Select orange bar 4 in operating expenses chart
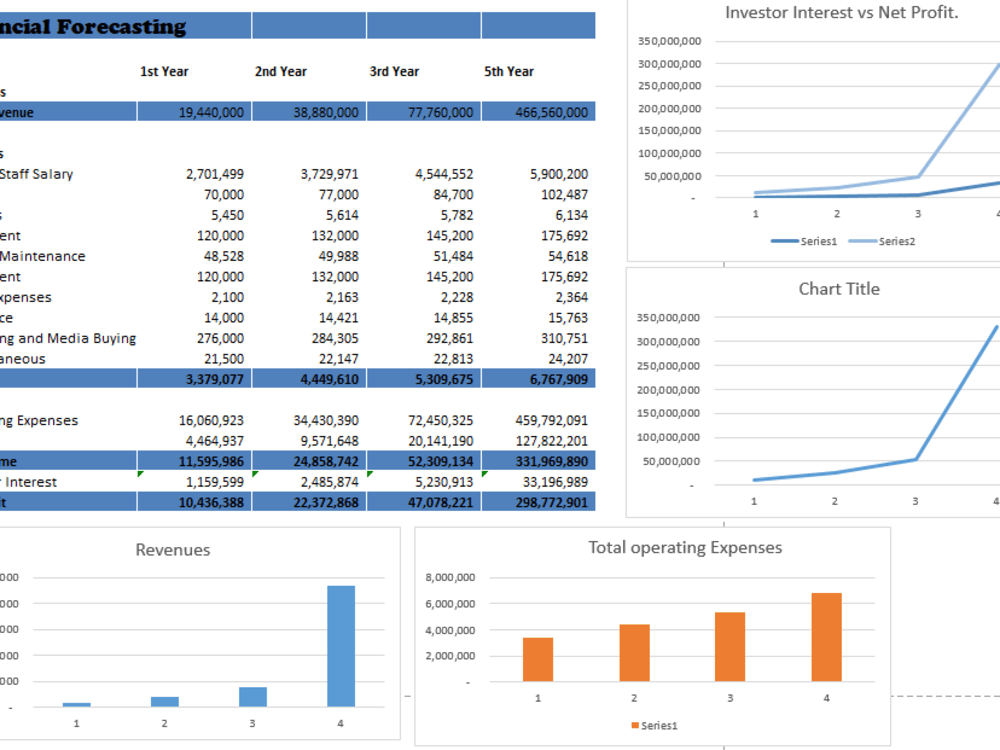Image resolution: width=1000 pixels, height=750 pixels. [827, 637]
